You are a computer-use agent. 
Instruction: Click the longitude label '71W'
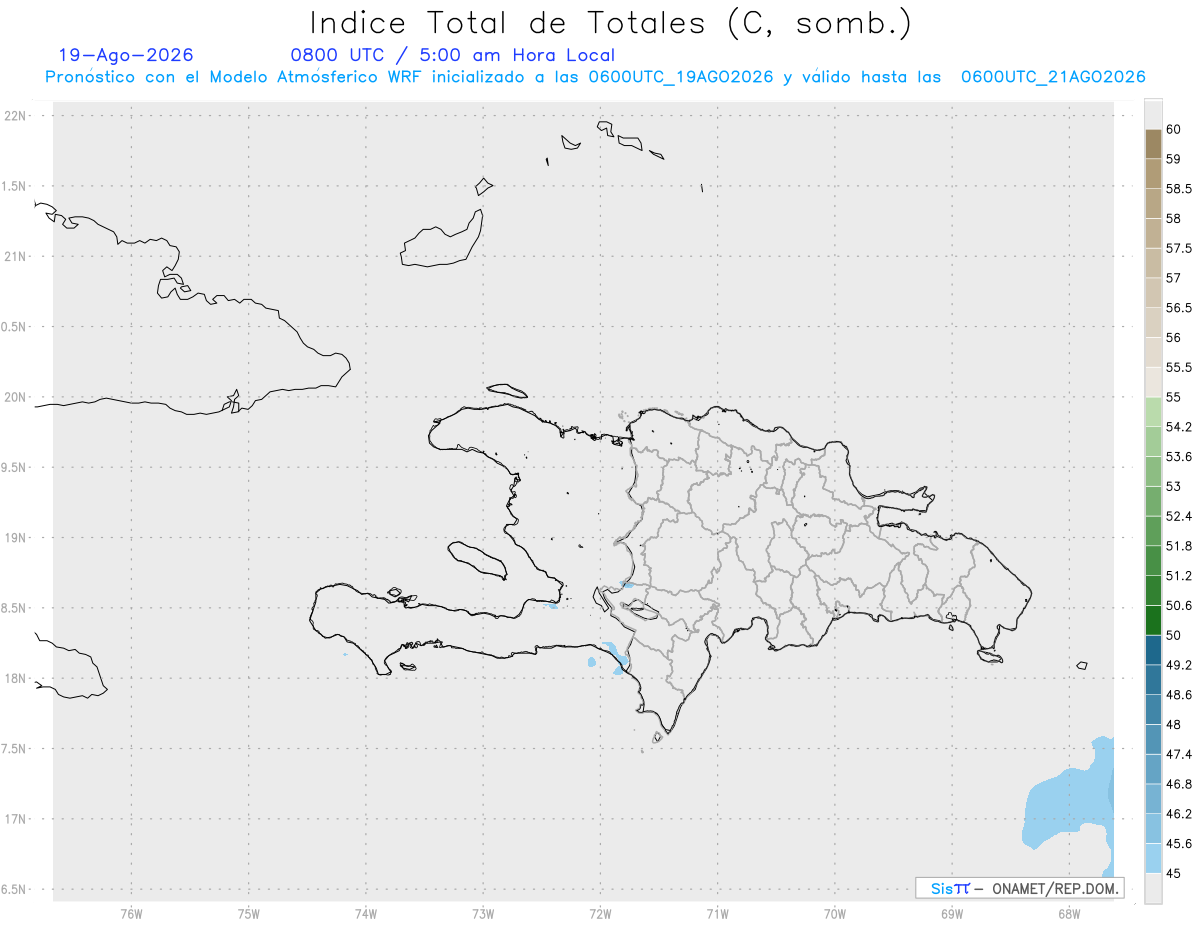coord(717,914)
